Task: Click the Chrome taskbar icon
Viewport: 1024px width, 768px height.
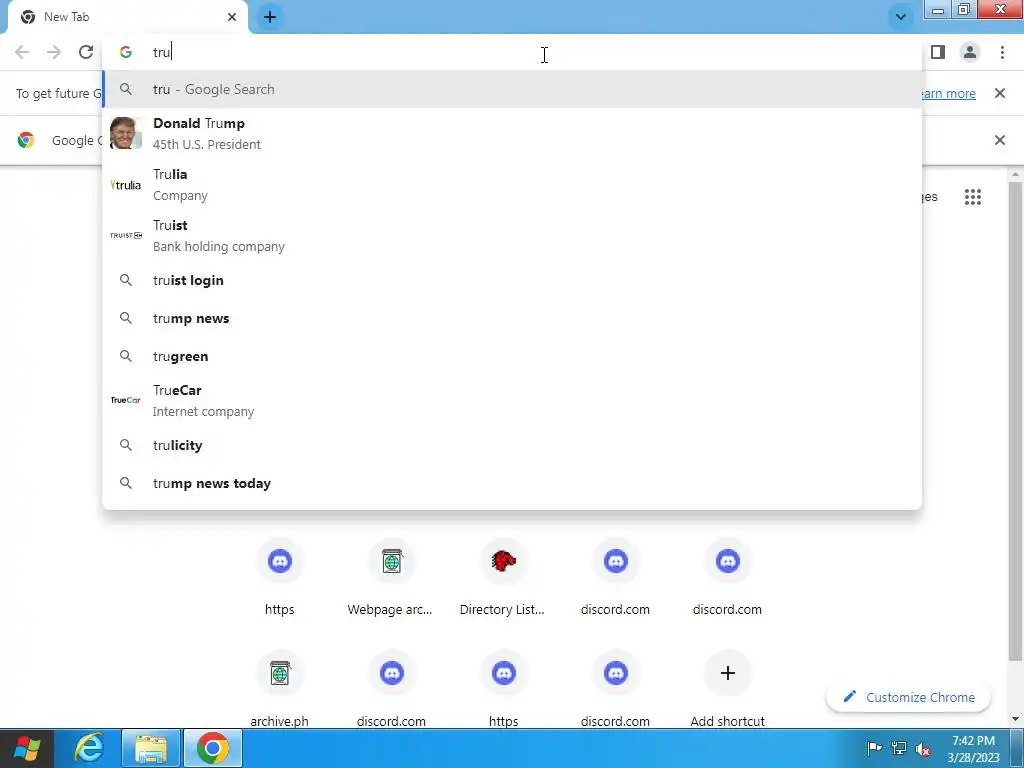Action: [213, 749]
